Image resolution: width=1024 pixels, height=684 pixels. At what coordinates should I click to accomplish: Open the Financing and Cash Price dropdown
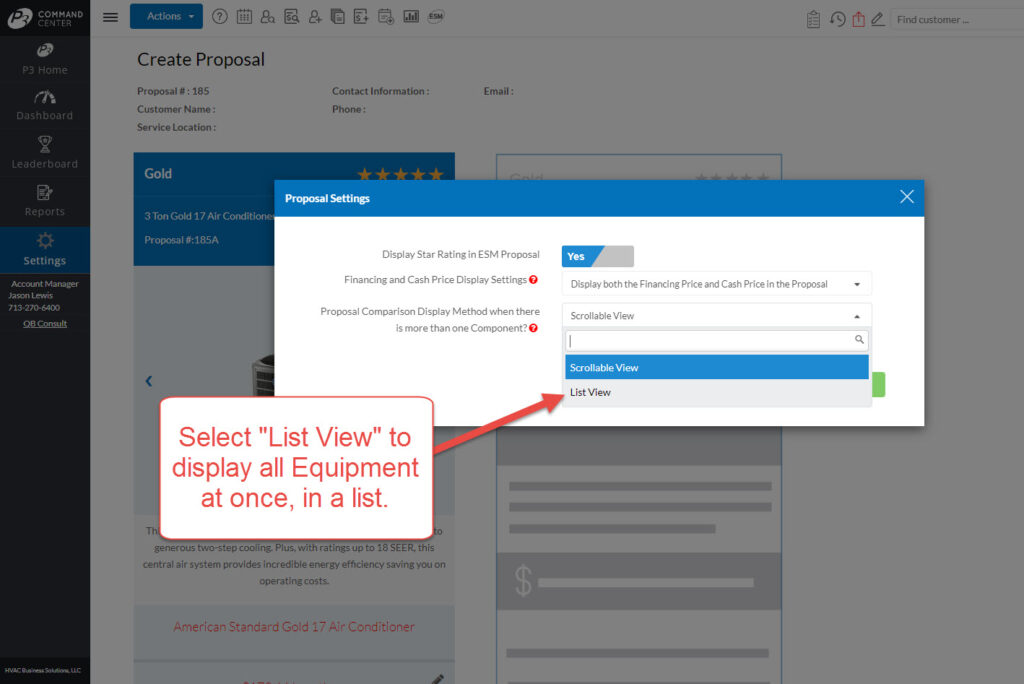click(716, 284)
